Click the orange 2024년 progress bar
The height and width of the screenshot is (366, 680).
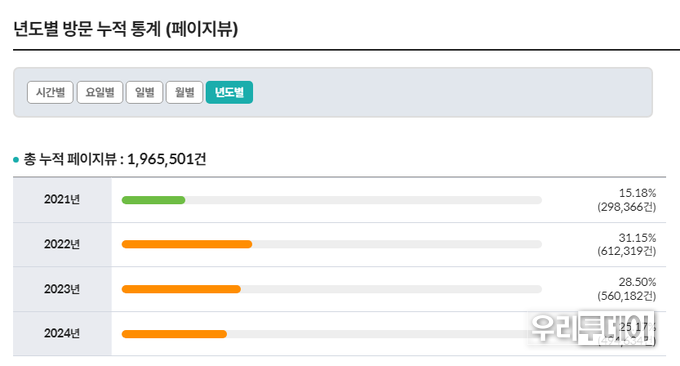(x=174, y=334)
